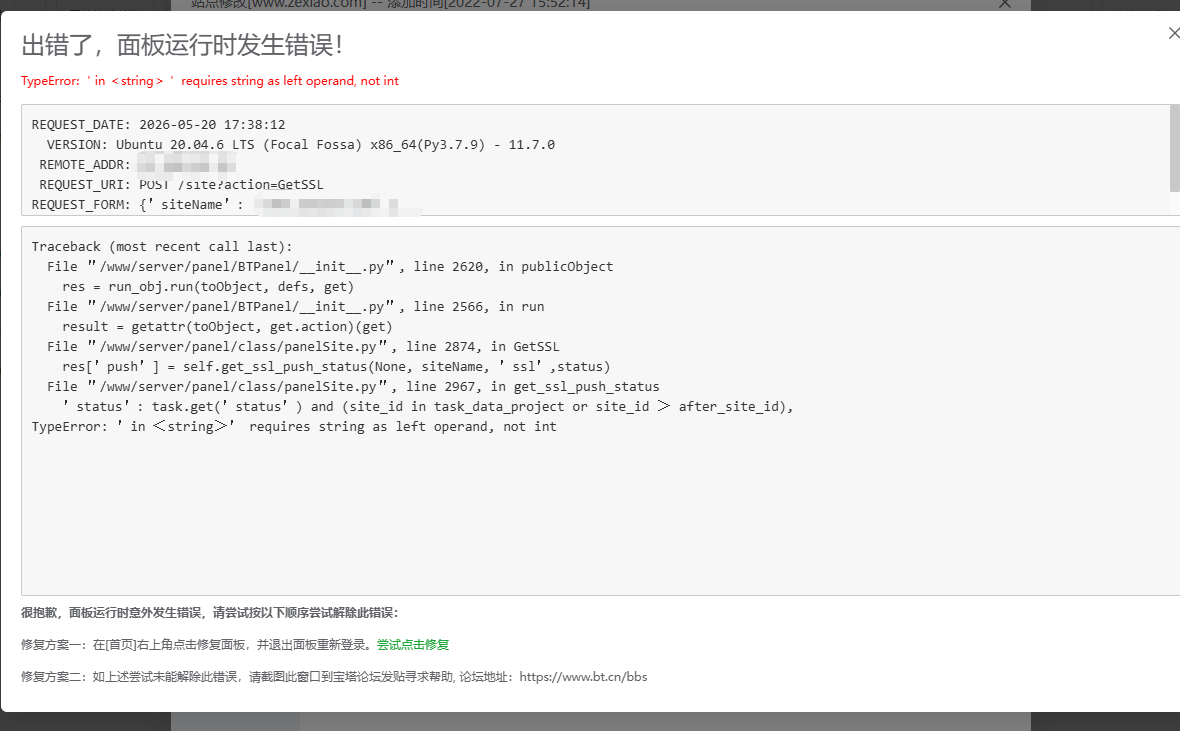The width and height of the screenshot is (1180, 731).
Task: Close the panel error dialog
Action: (x=1174, y=33)
